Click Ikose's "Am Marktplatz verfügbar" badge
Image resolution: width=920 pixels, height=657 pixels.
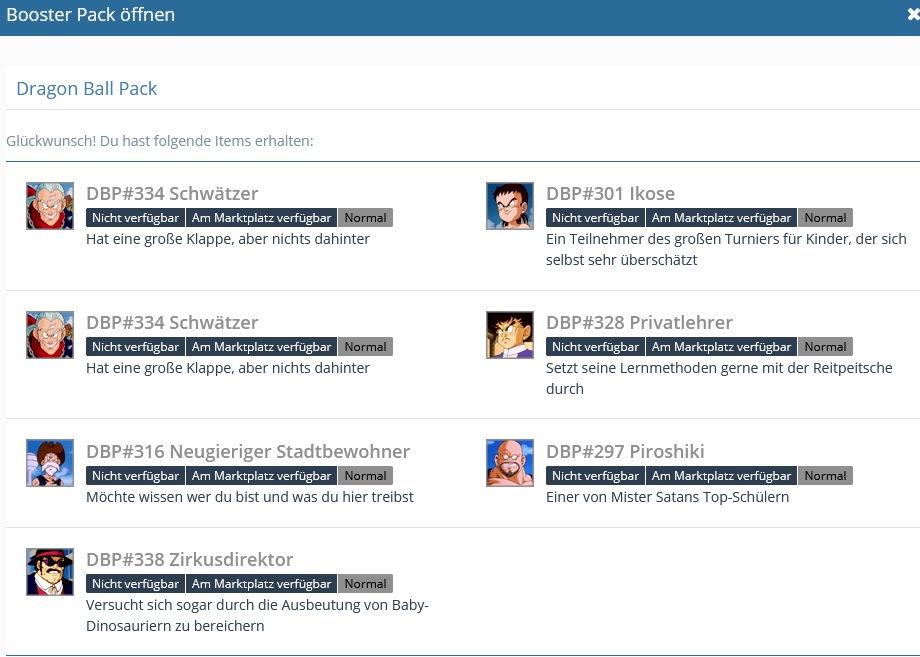[x=721, y=218]
